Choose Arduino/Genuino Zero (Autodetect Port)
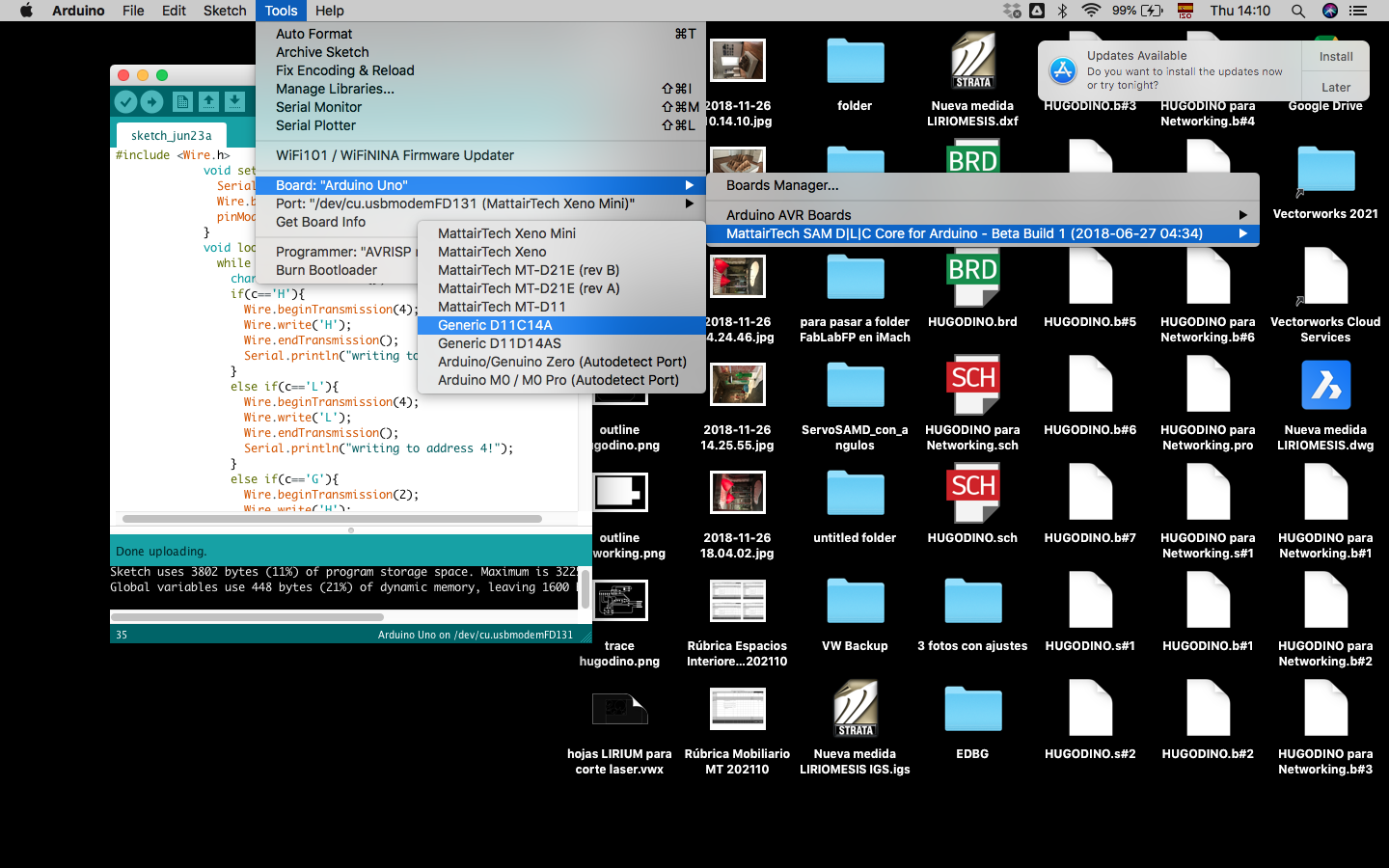 point(562,362)
